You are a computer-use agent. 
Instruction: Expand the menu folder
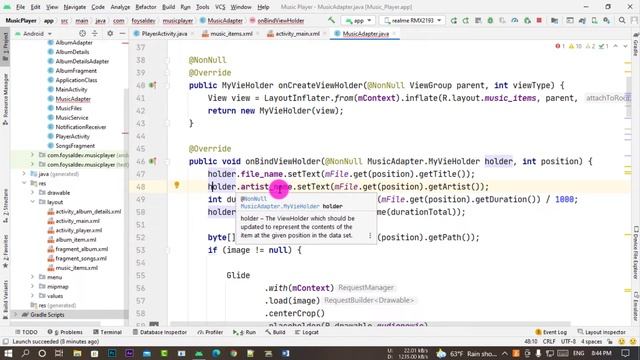click(32, 277)
